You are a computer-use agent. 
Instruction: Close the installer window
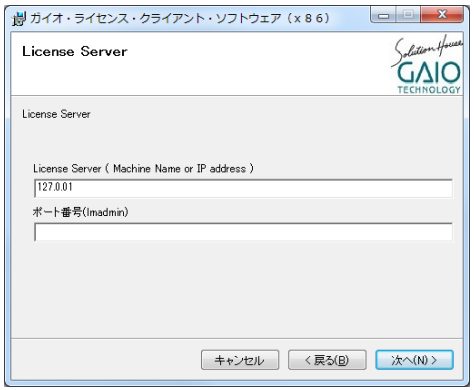(442, 15)
